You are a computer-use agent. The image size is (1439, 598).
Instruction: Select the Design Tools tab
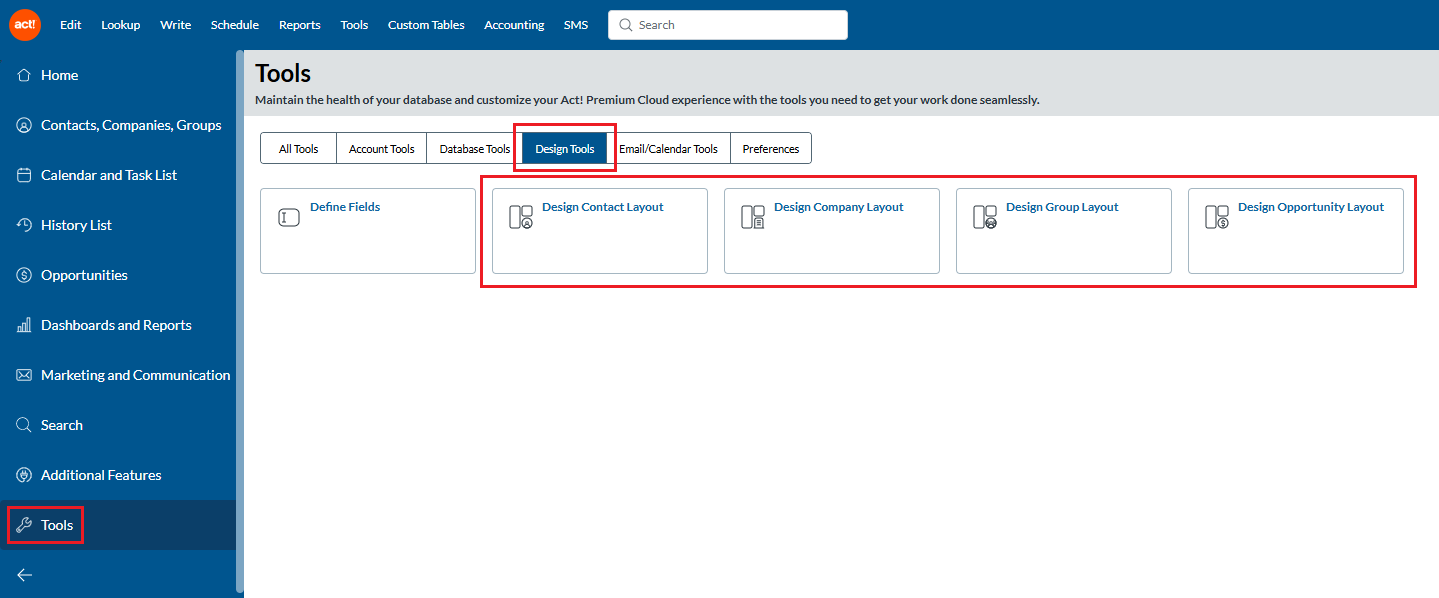point(565,148)
